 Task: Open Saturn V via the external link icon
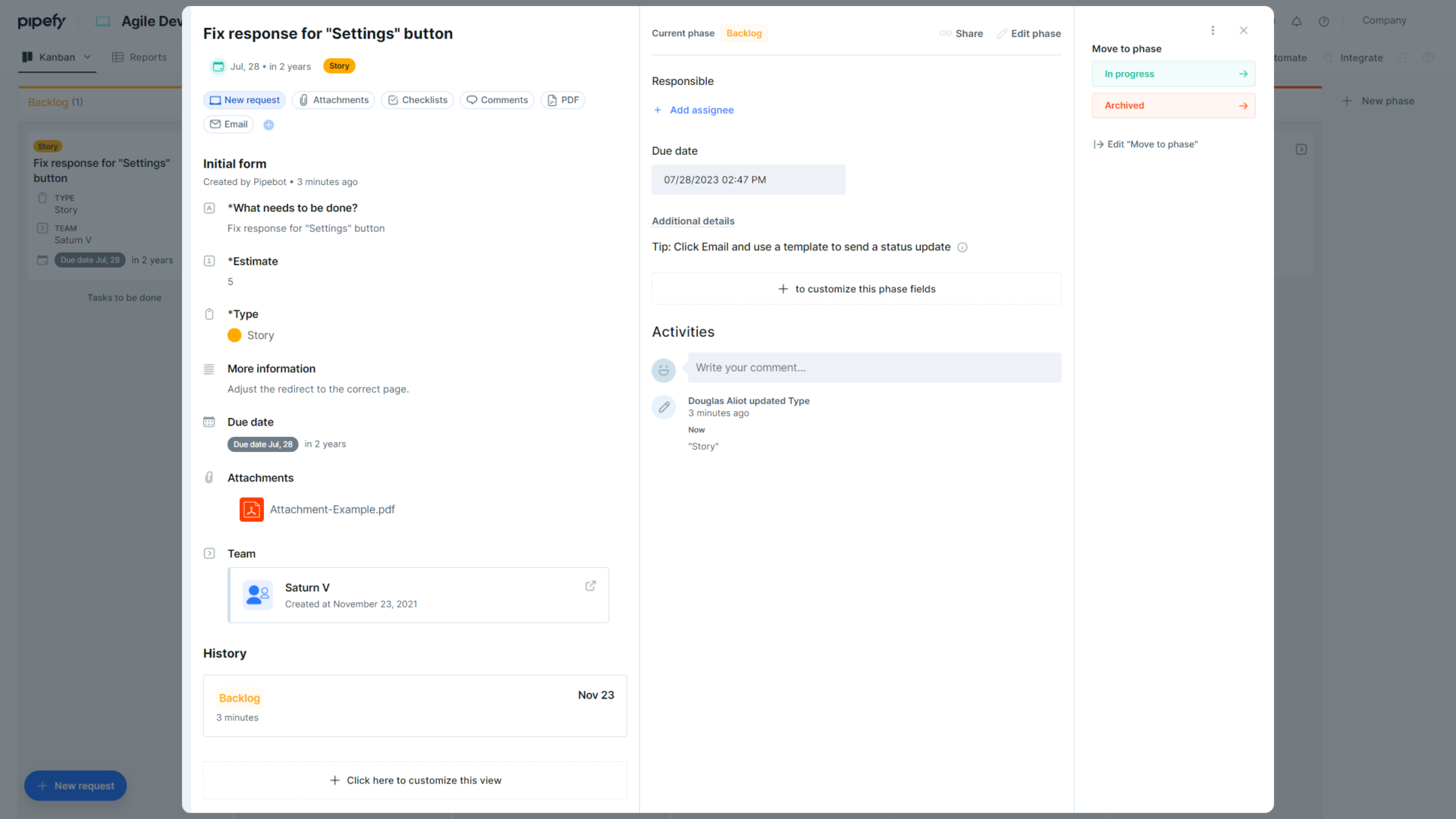point(591,585)
